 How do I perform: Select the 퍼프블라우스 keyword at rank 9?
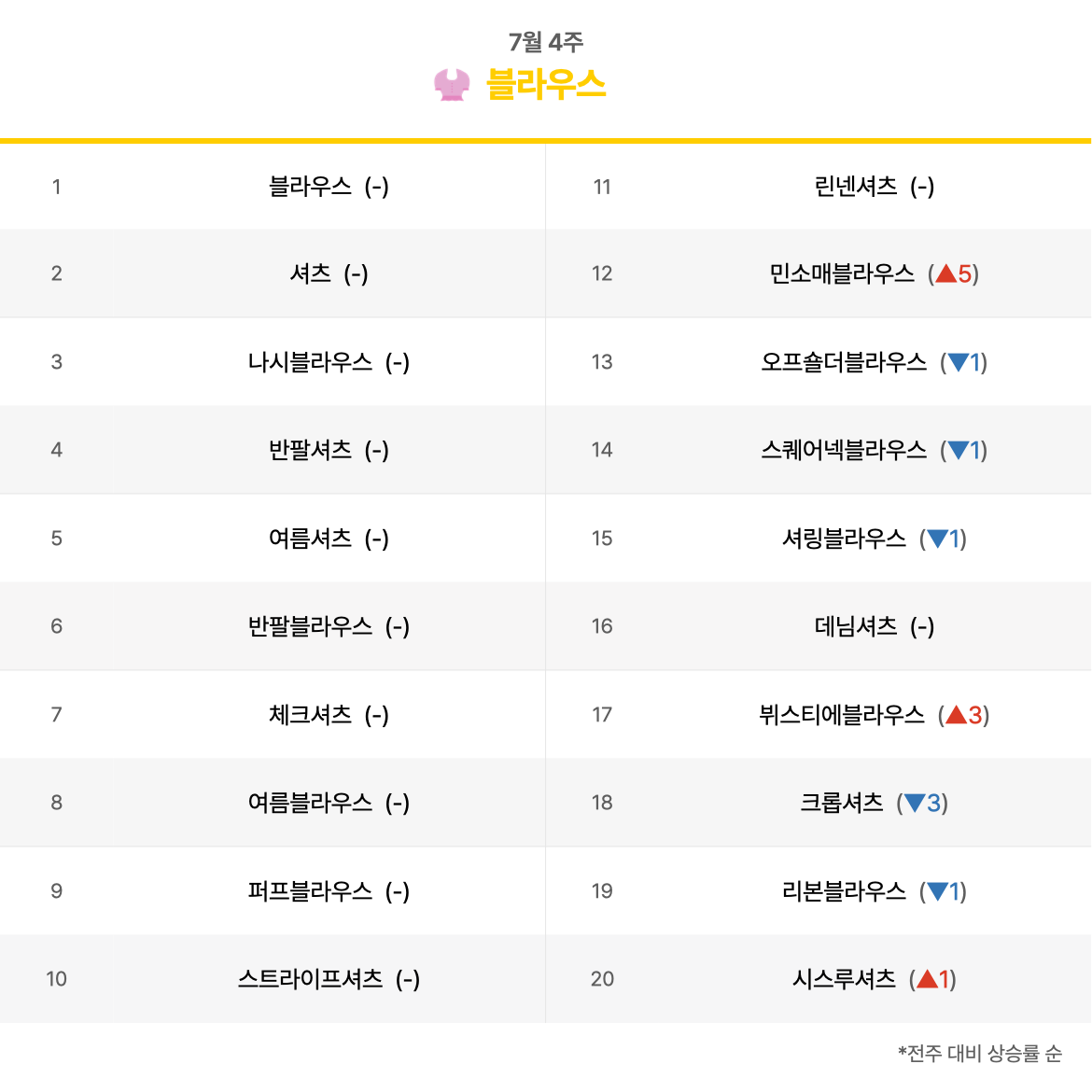point(310,890)
